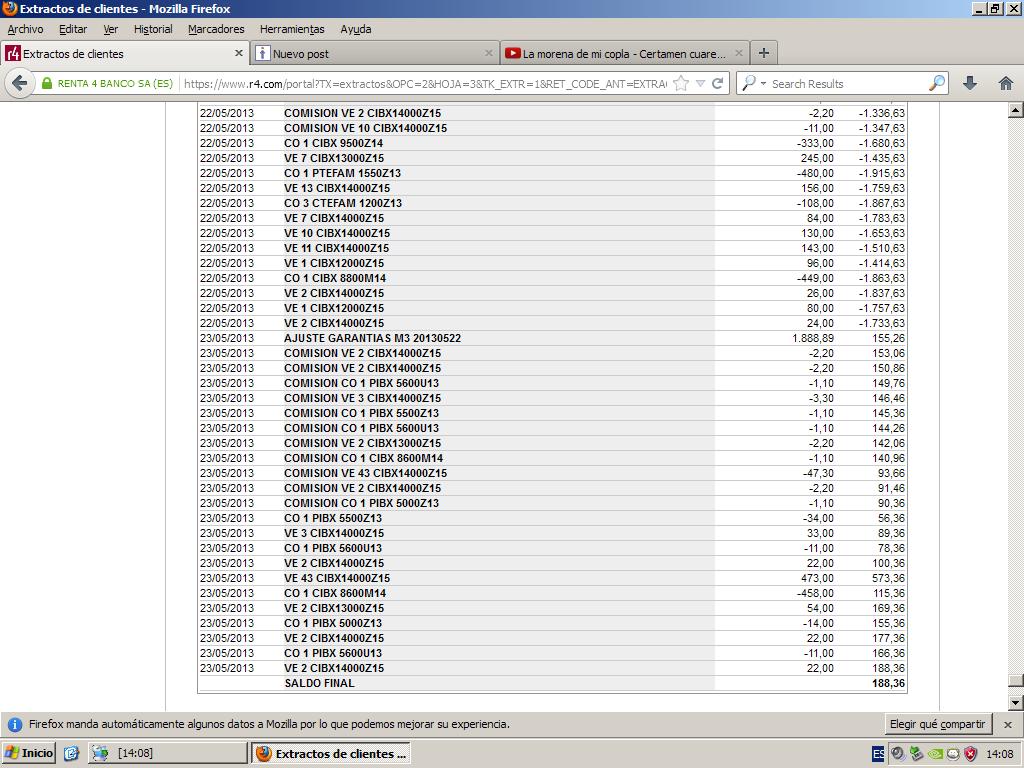This screenshot has height=768, width=1024.
Task: Close the Extractos de clientes tab
Action: click(238, 54)
